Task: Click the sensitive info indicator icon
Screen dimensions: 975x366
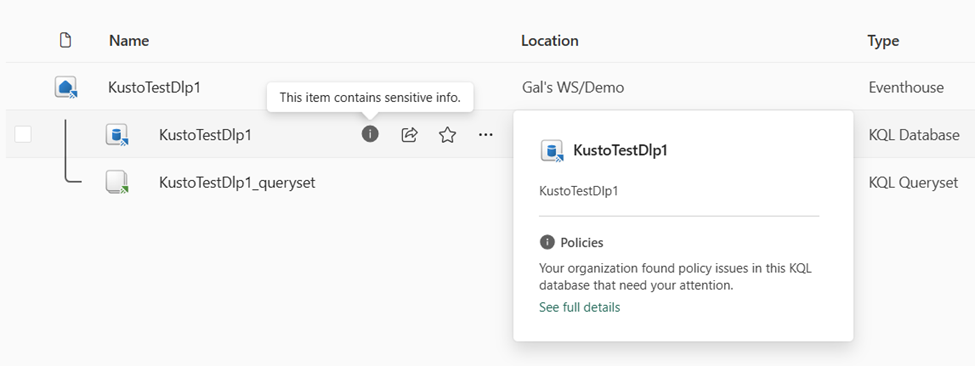Action: [x=370, y=134]
